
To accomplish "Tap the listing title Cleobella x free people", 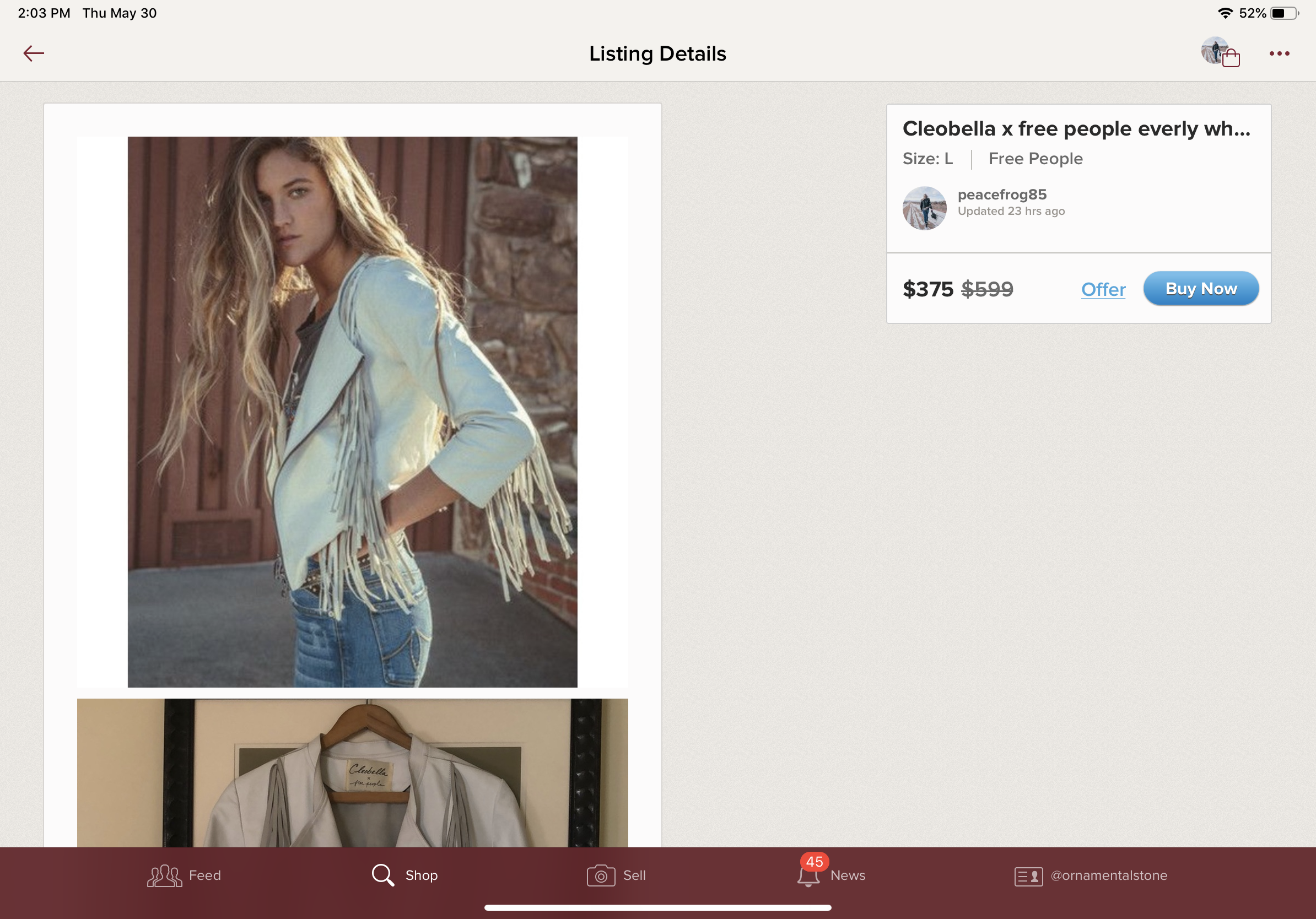I will point(1076,129).
